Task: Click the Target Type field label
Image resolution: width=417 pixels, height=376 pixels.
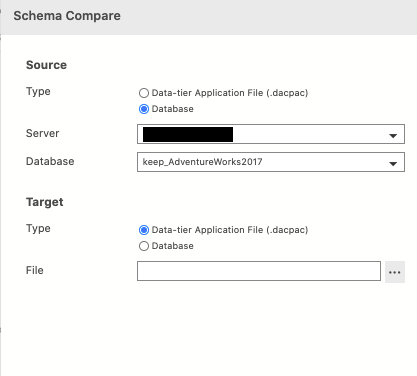Action: (x=38, y=228)
